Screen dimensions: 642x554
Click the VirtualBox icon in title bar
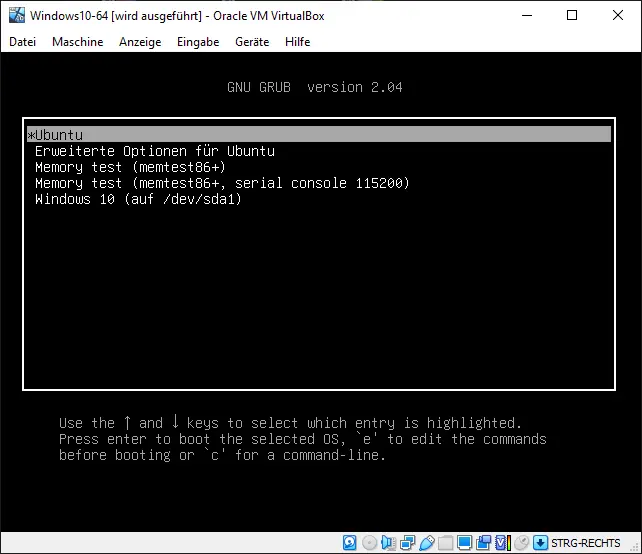16,15
